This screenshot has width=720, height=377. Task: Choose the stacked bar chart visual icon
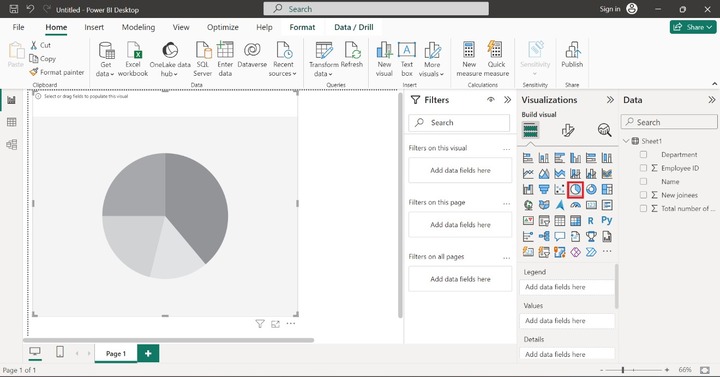[528, 158]
